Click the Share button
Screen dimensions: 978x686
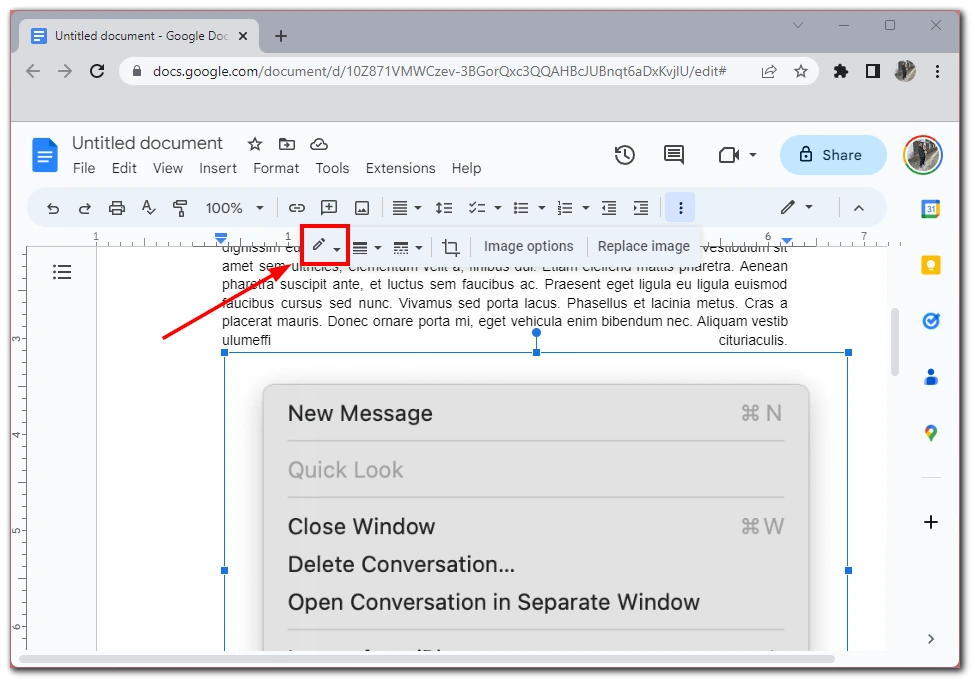tap(833, 155)
